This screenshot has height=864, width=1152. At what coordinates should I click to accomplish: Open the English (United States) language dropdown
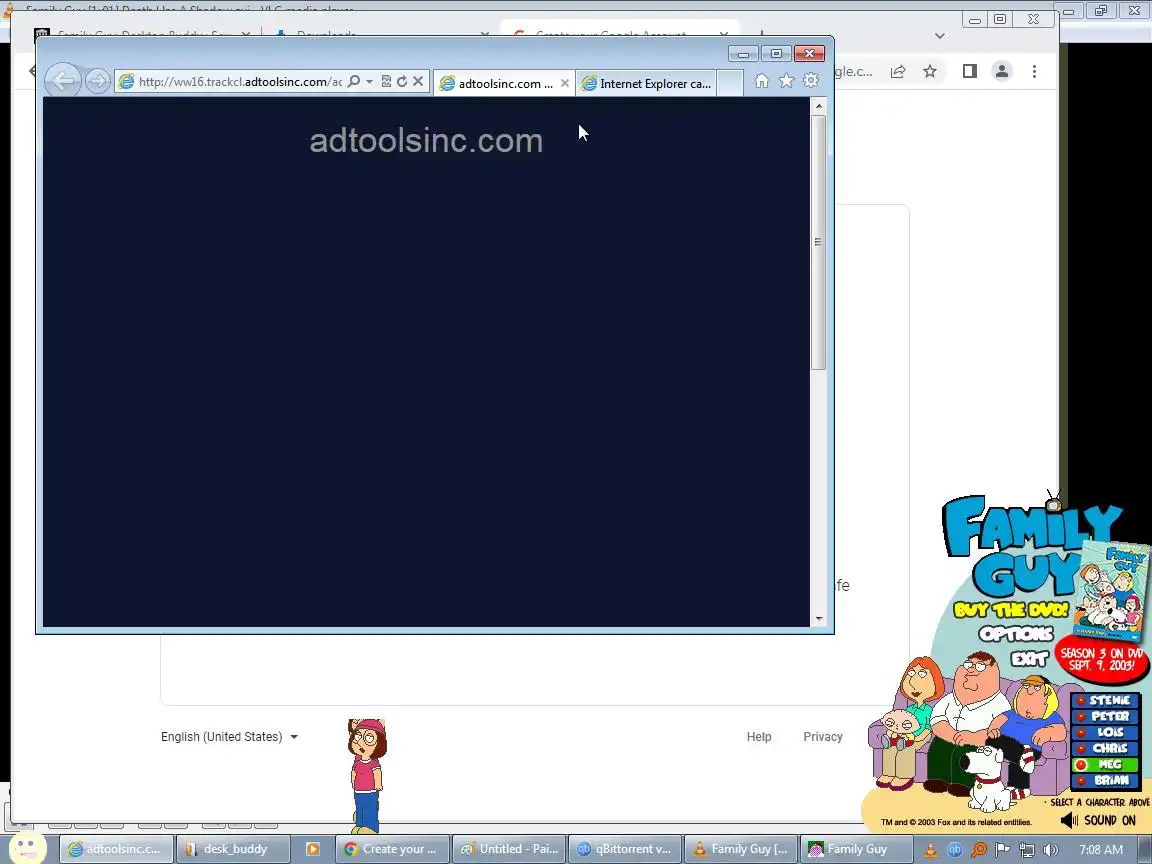[229, 737]
